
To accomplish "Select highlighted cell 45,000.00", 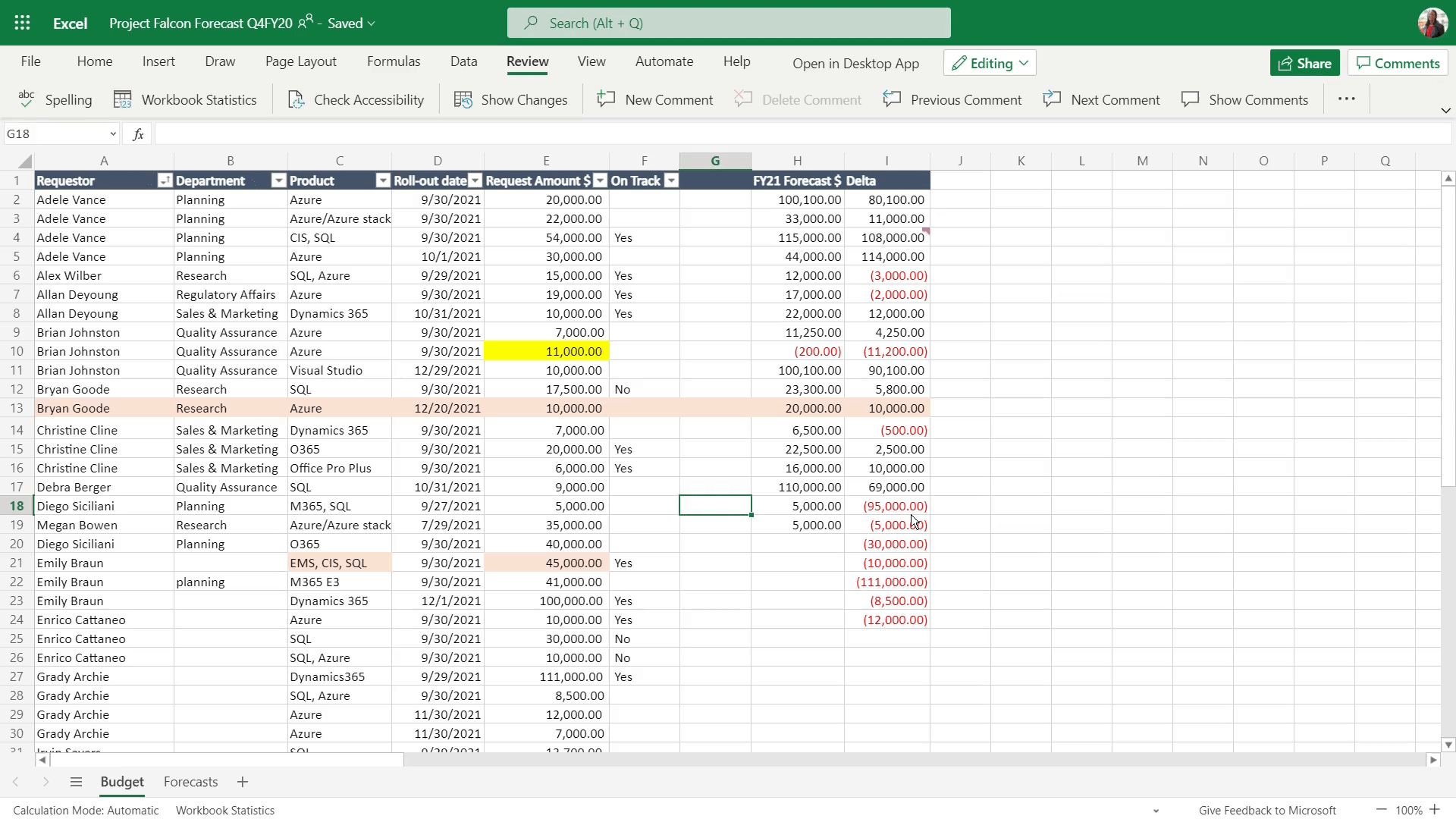I will point(546,563).
